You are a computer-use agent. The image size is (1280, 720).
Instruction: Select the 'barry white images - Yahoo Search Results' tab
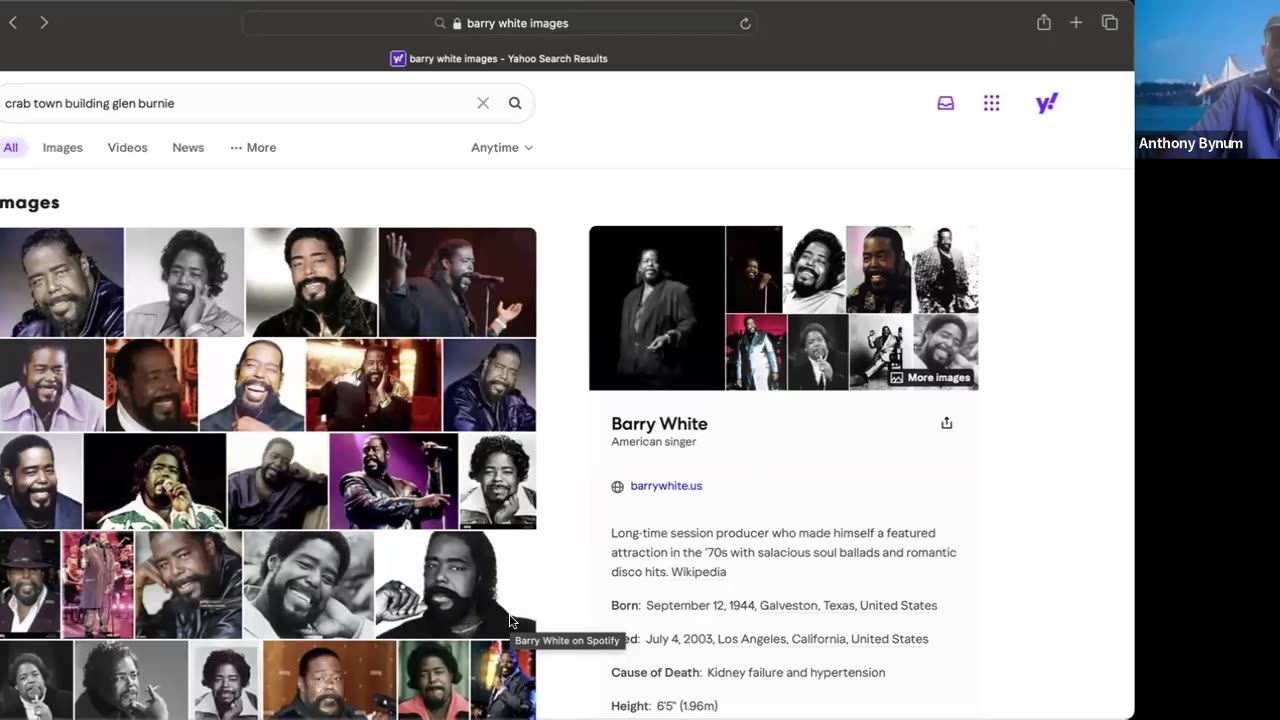499,58
